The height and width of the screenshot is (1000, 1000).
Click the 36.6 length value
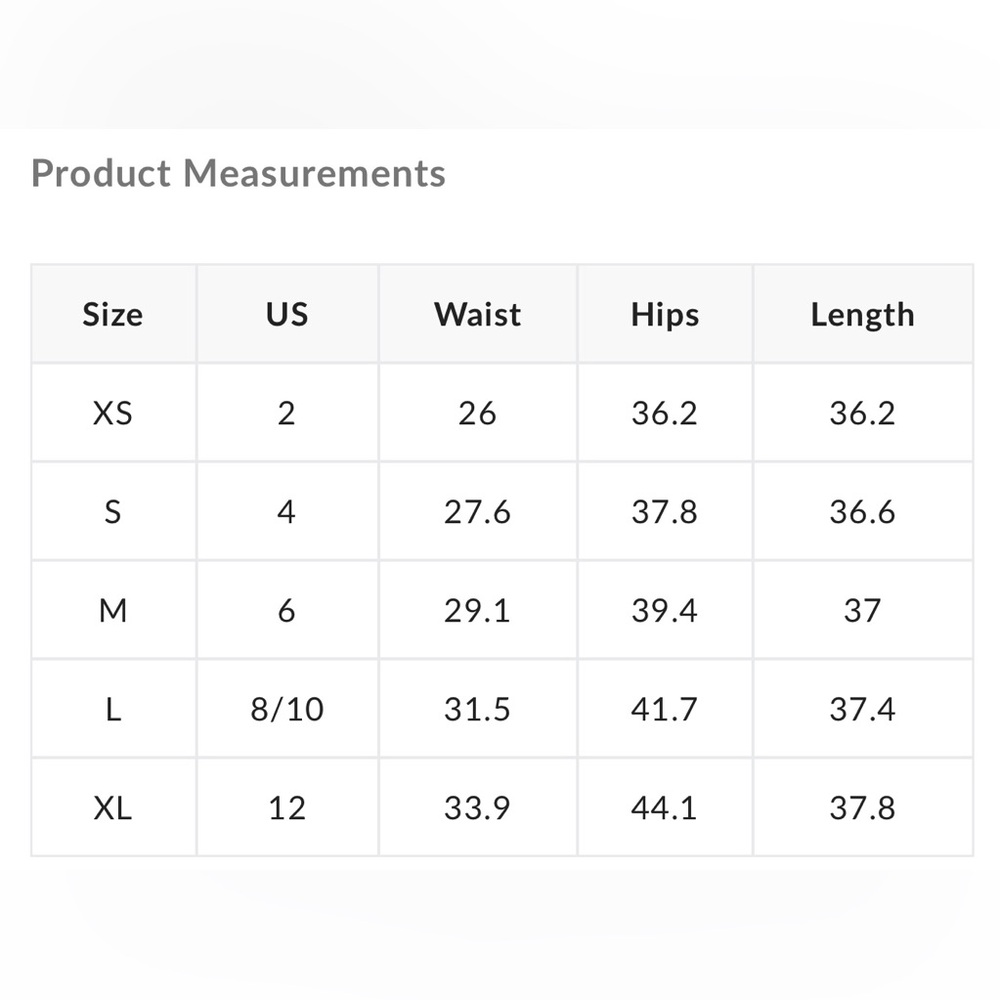click(x=862, y=512)
